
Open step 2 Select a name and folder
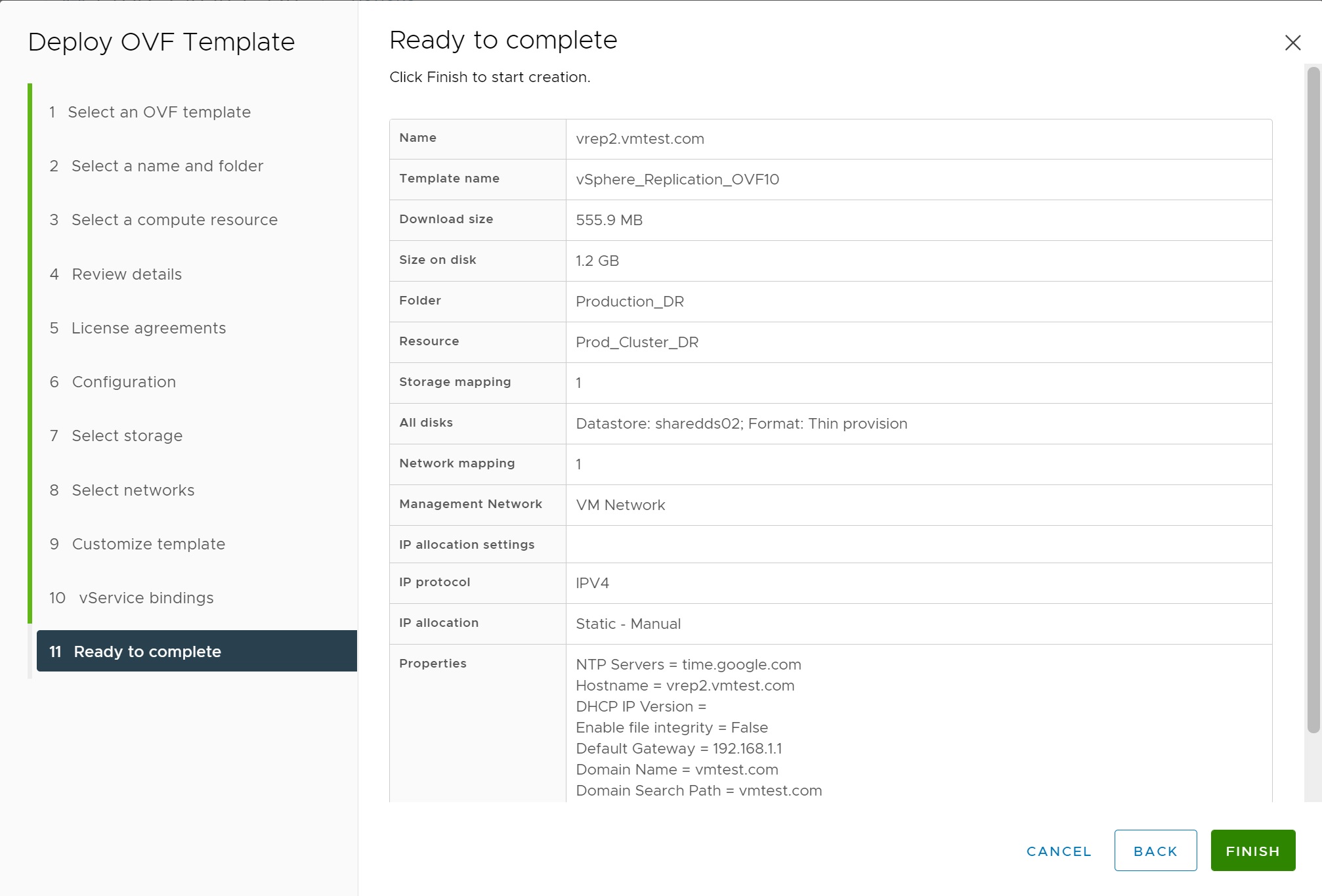[x=167, y=166]
